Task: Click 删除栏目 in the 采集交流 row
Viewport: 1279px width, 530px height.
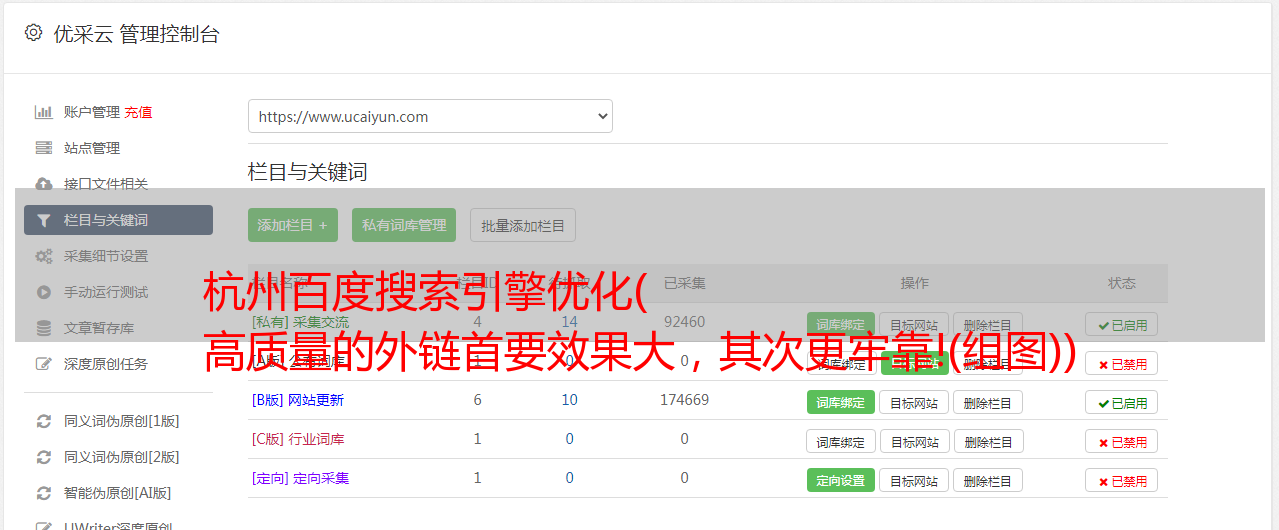Action: (x=988, y=325)
